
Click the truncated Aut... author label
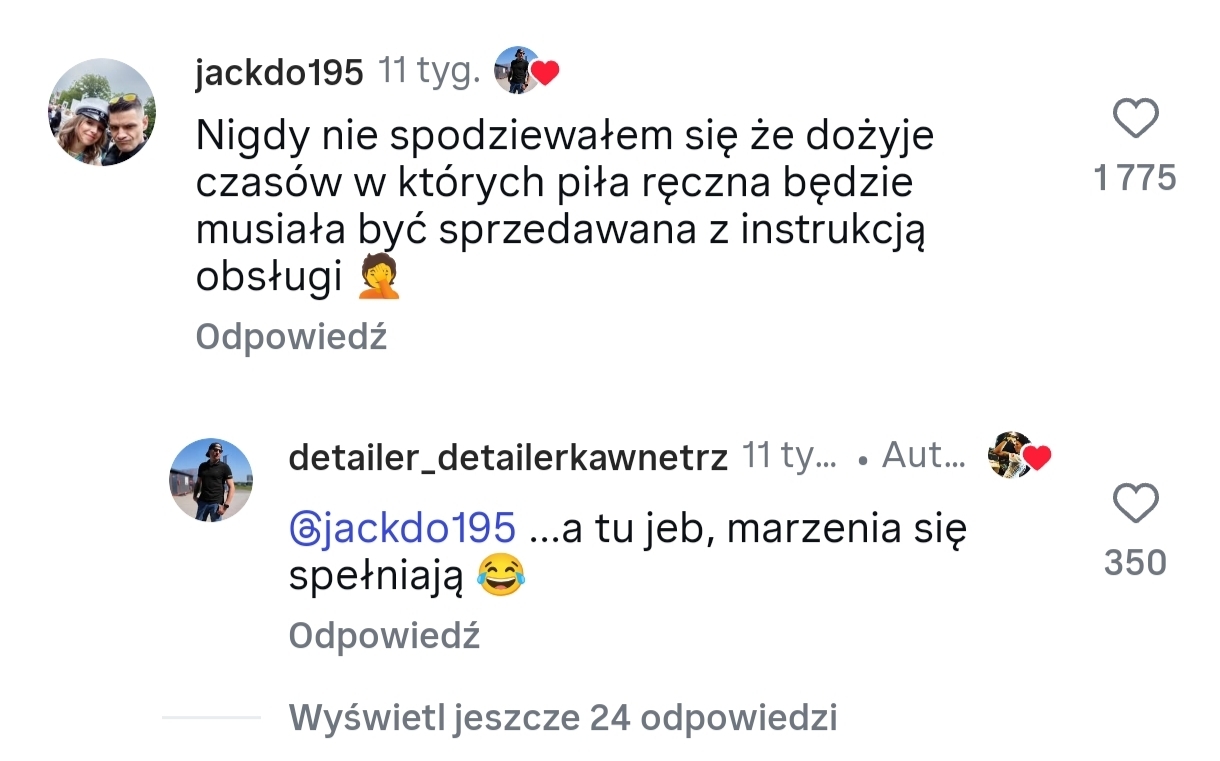point(924,457)
